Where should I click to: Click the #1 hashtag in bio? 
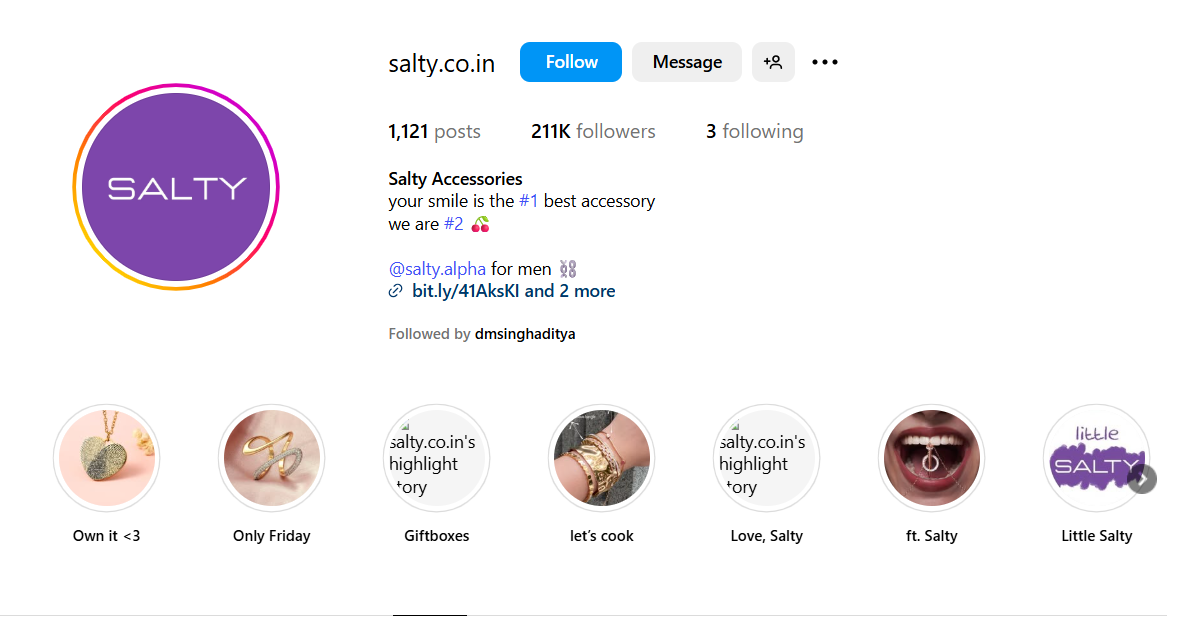pos(529,201)
